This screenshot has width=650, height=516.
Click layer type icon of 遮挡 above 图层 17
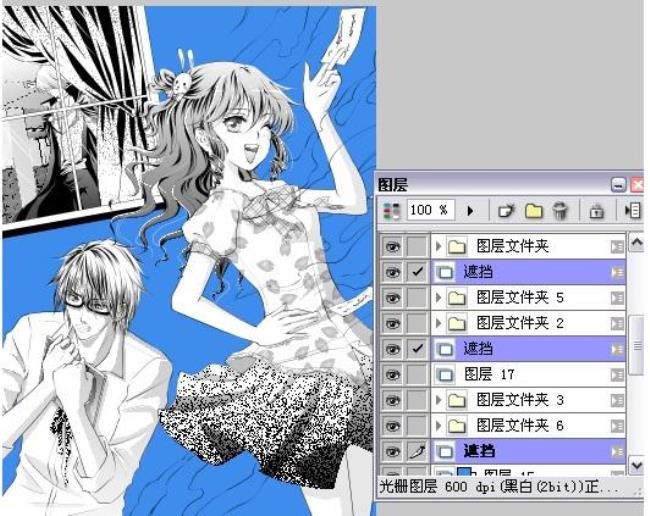point(445,349)
